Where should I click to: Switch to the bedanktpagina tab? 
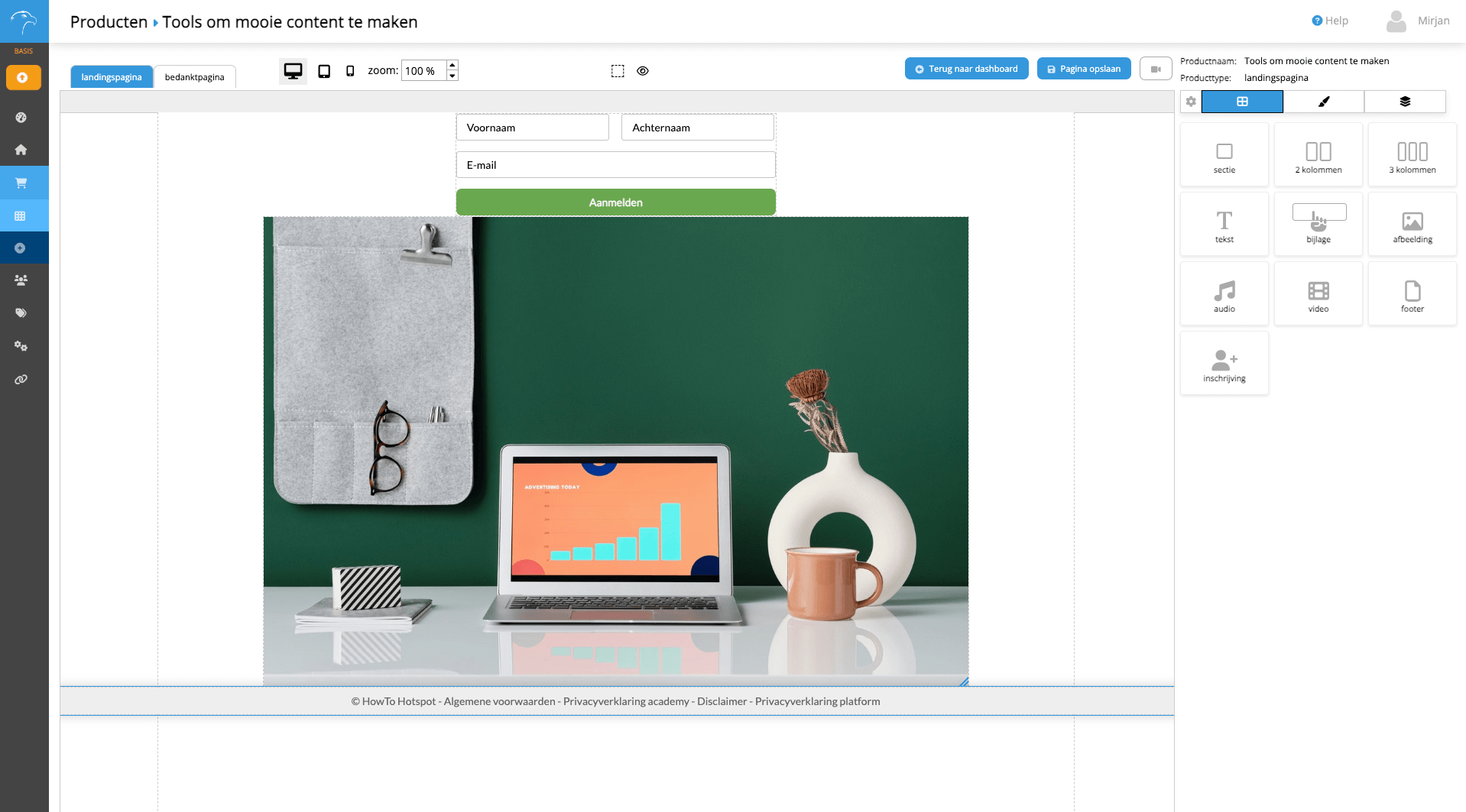[x=194, y=77]
